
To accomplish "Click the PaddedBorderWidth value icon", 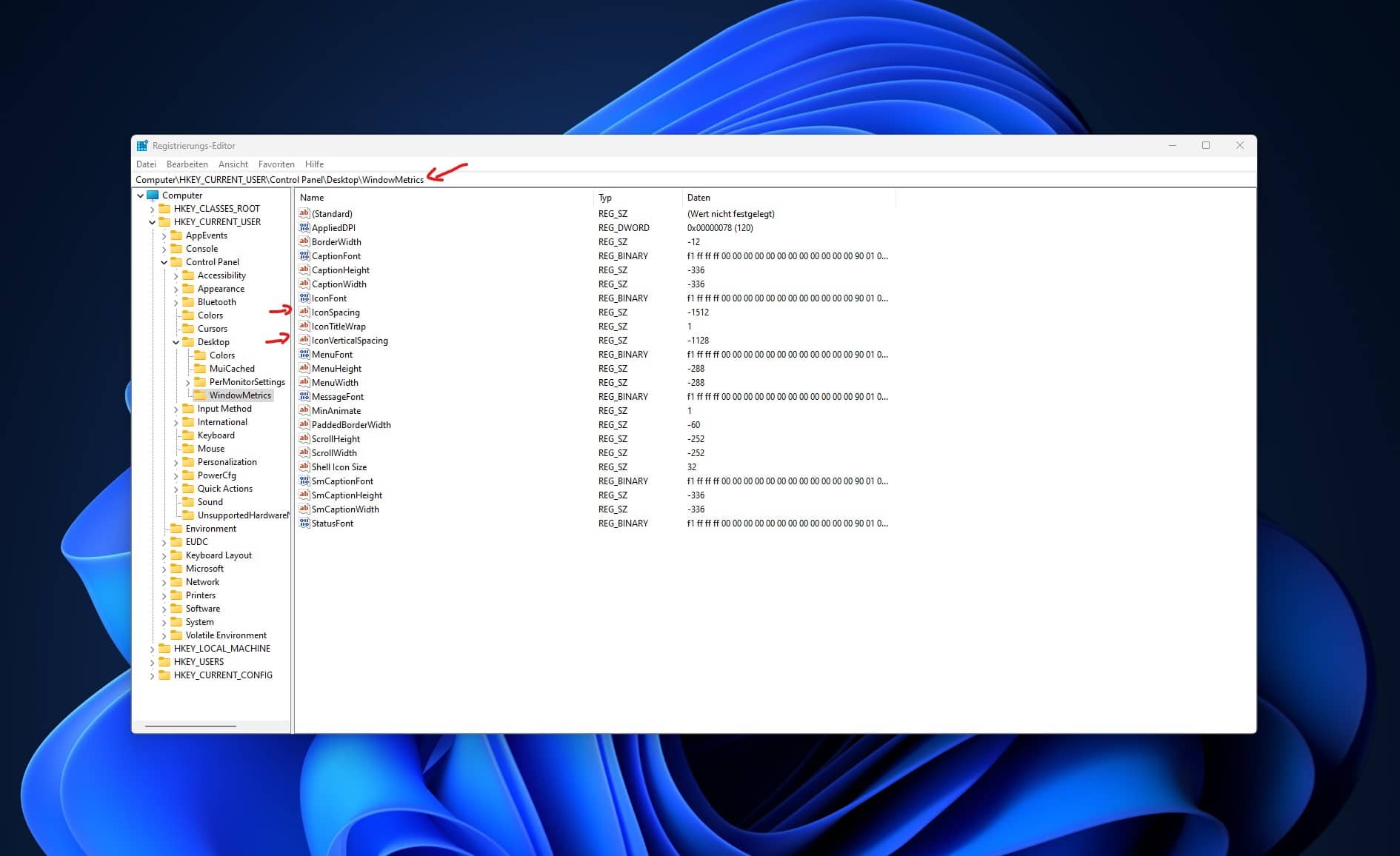I will point(304,424).
